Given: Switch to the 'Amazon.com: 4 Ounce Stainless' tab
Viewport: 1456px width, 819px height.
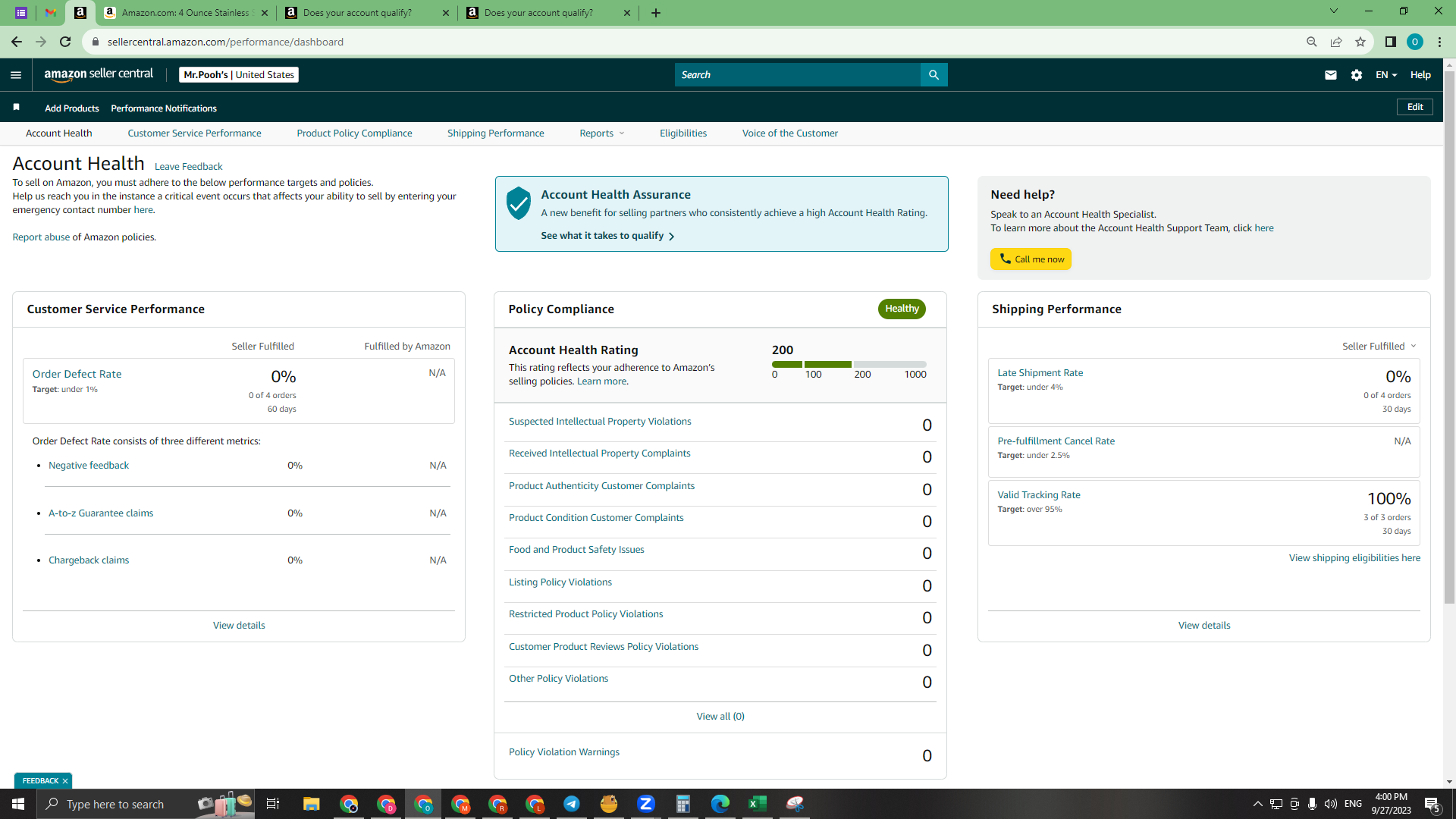Looking at the screenshot, I should 186,13.
